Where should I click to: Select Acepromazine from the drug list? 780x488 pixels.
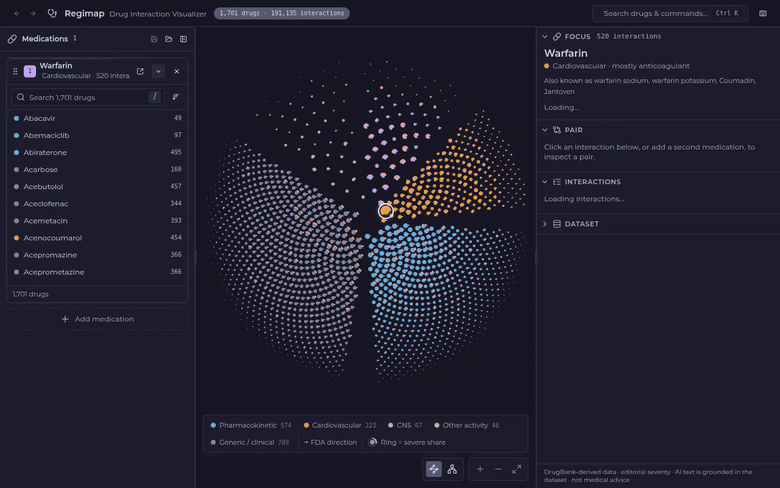(97, 255)
